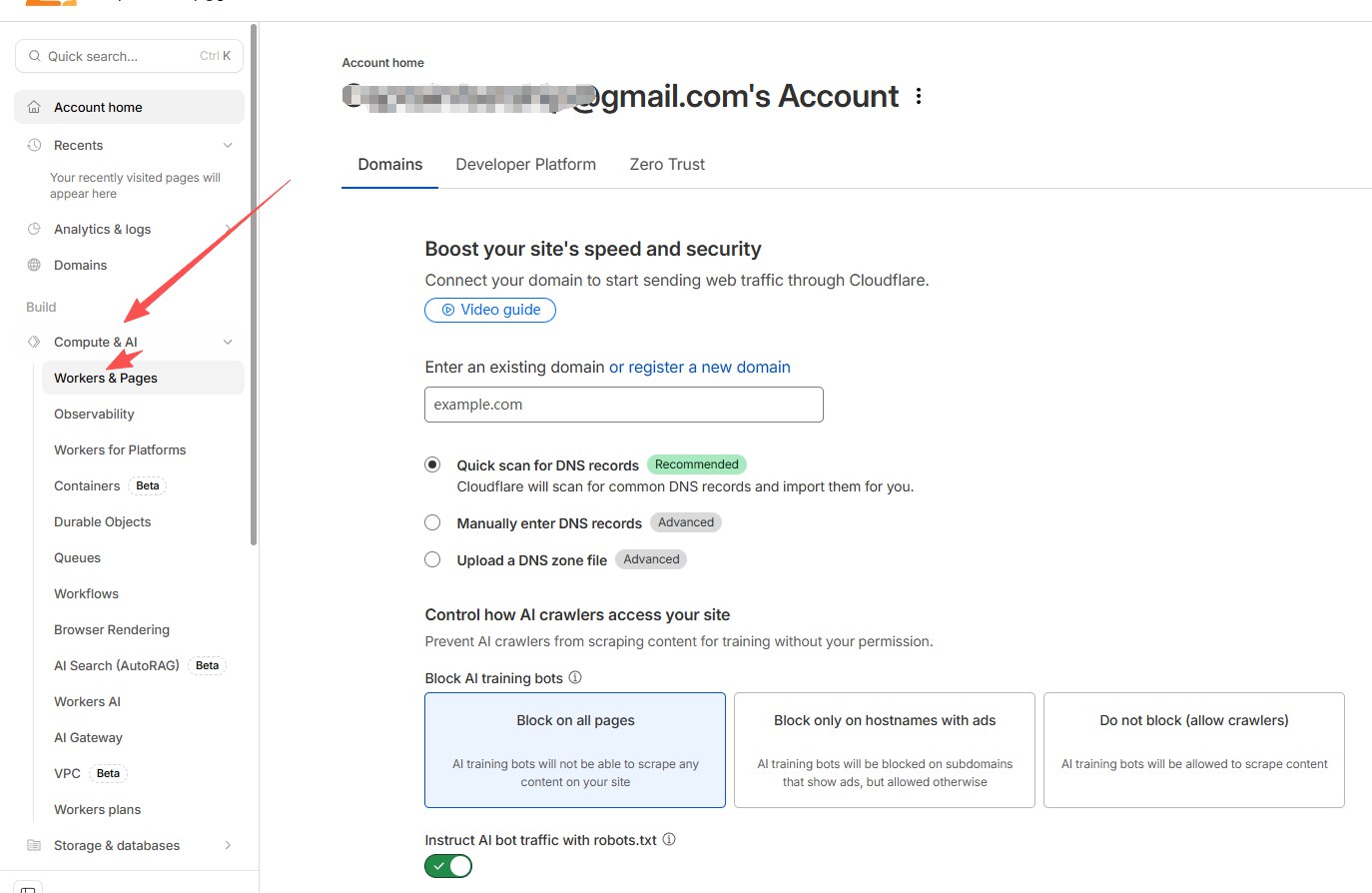Click the Recents clock icon
The width and height of the screenshot is (1372, 893).
pos(34,145)
